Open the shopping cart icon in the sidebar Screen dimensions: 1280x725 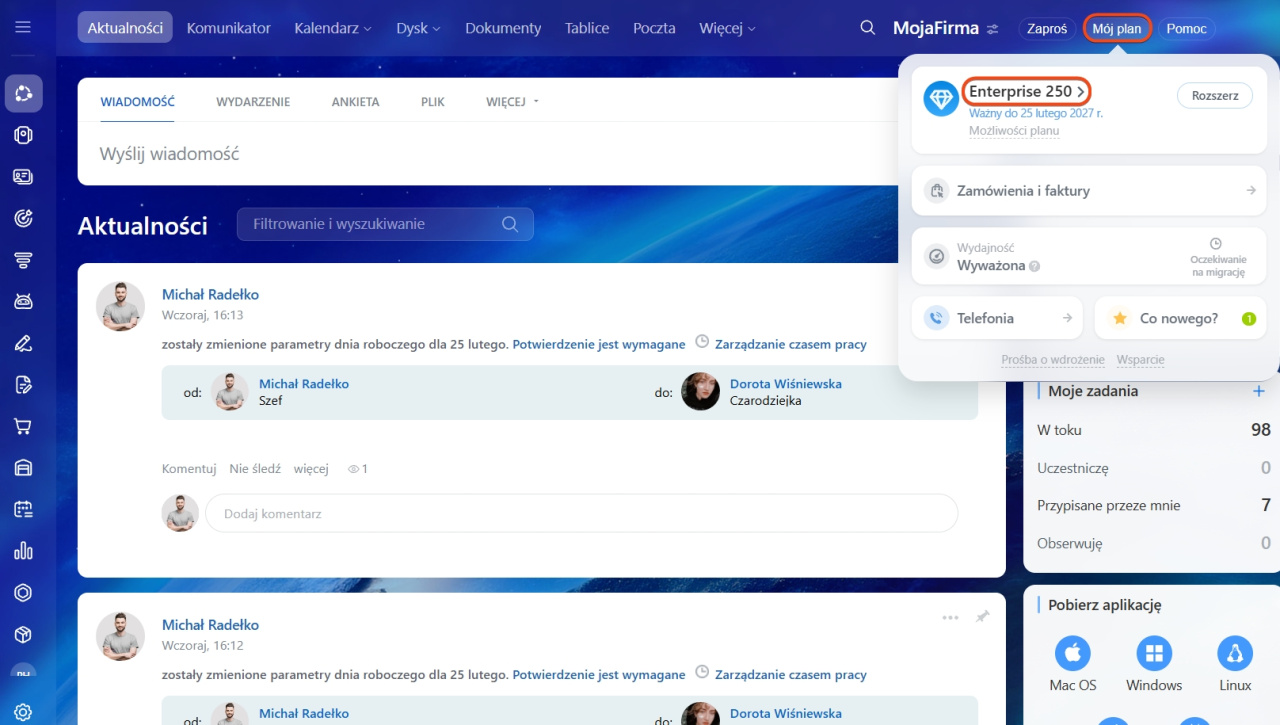click(x=23, y=426)
